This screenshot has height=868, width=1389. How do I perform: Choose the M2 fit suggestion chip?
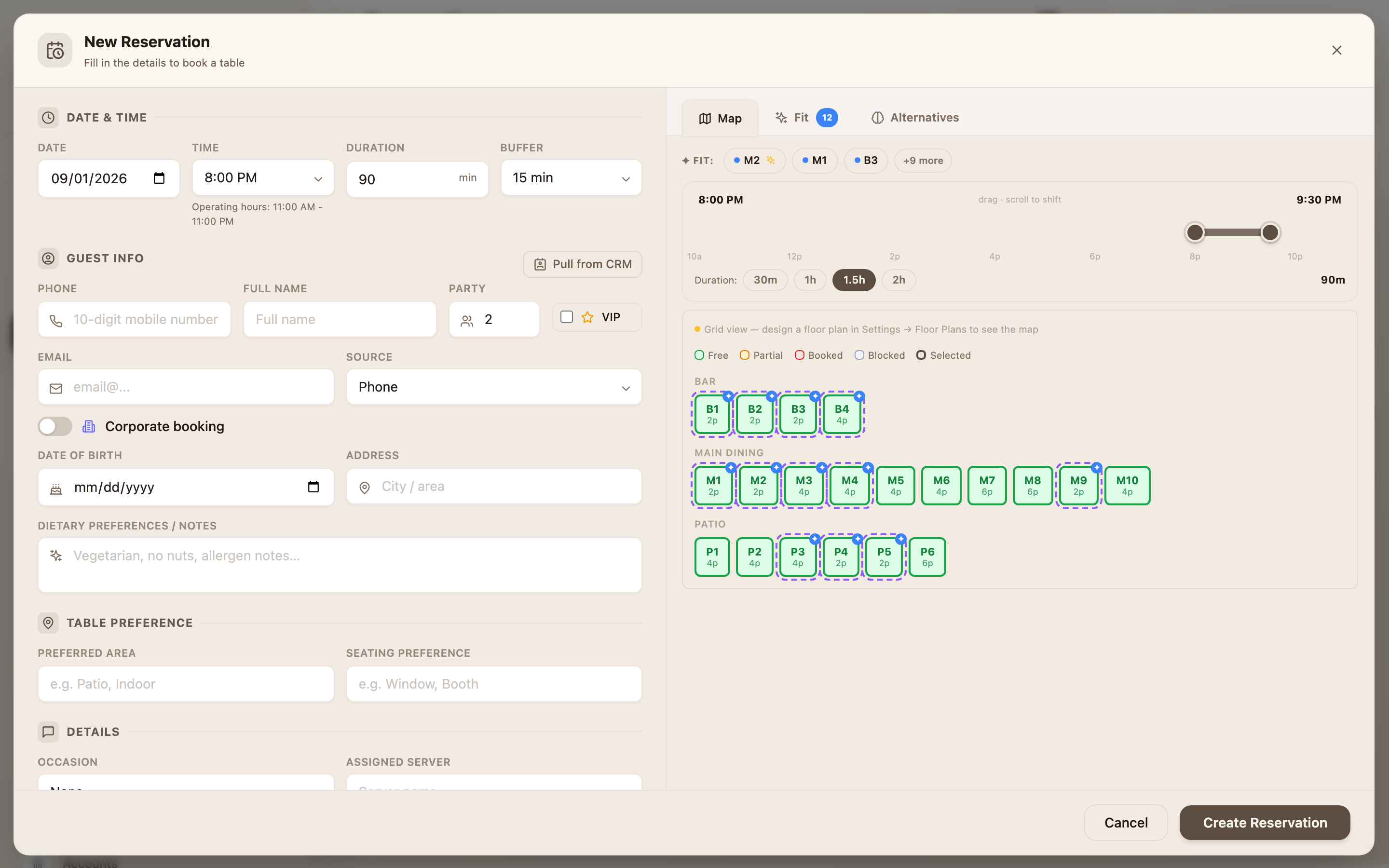(754, 161)
